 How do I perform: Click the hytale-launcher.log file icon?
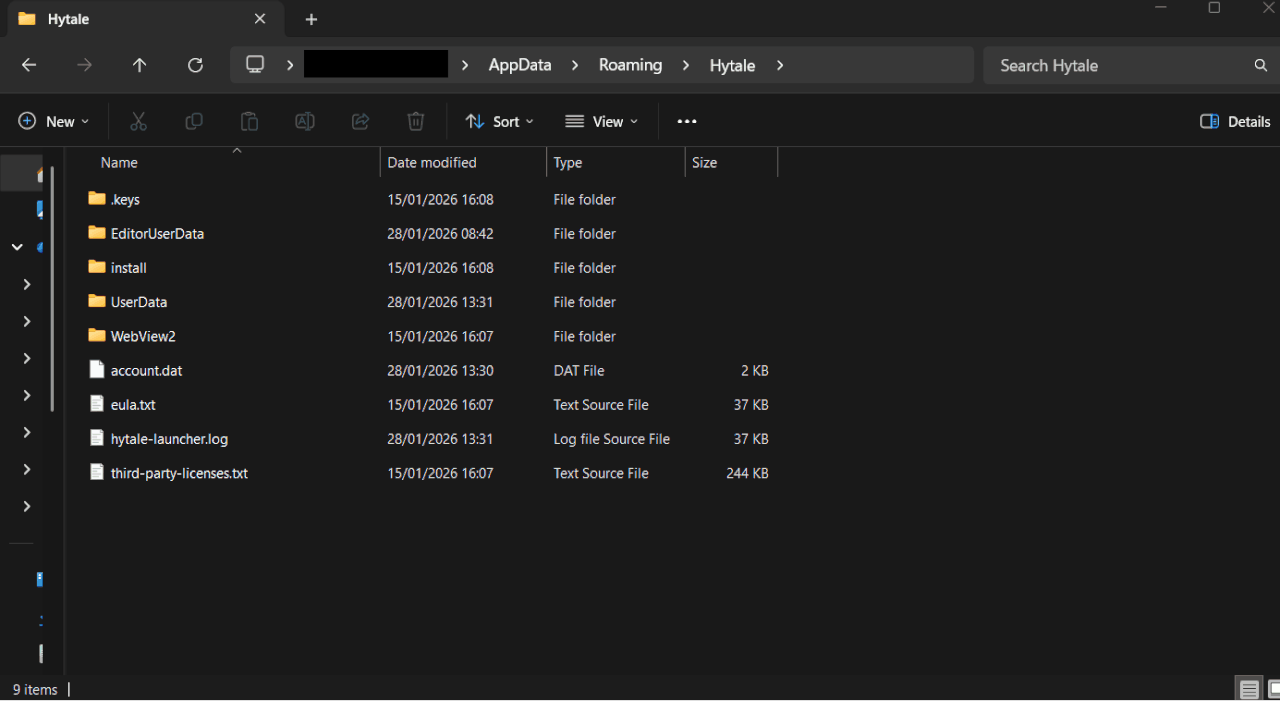[97, 438]
